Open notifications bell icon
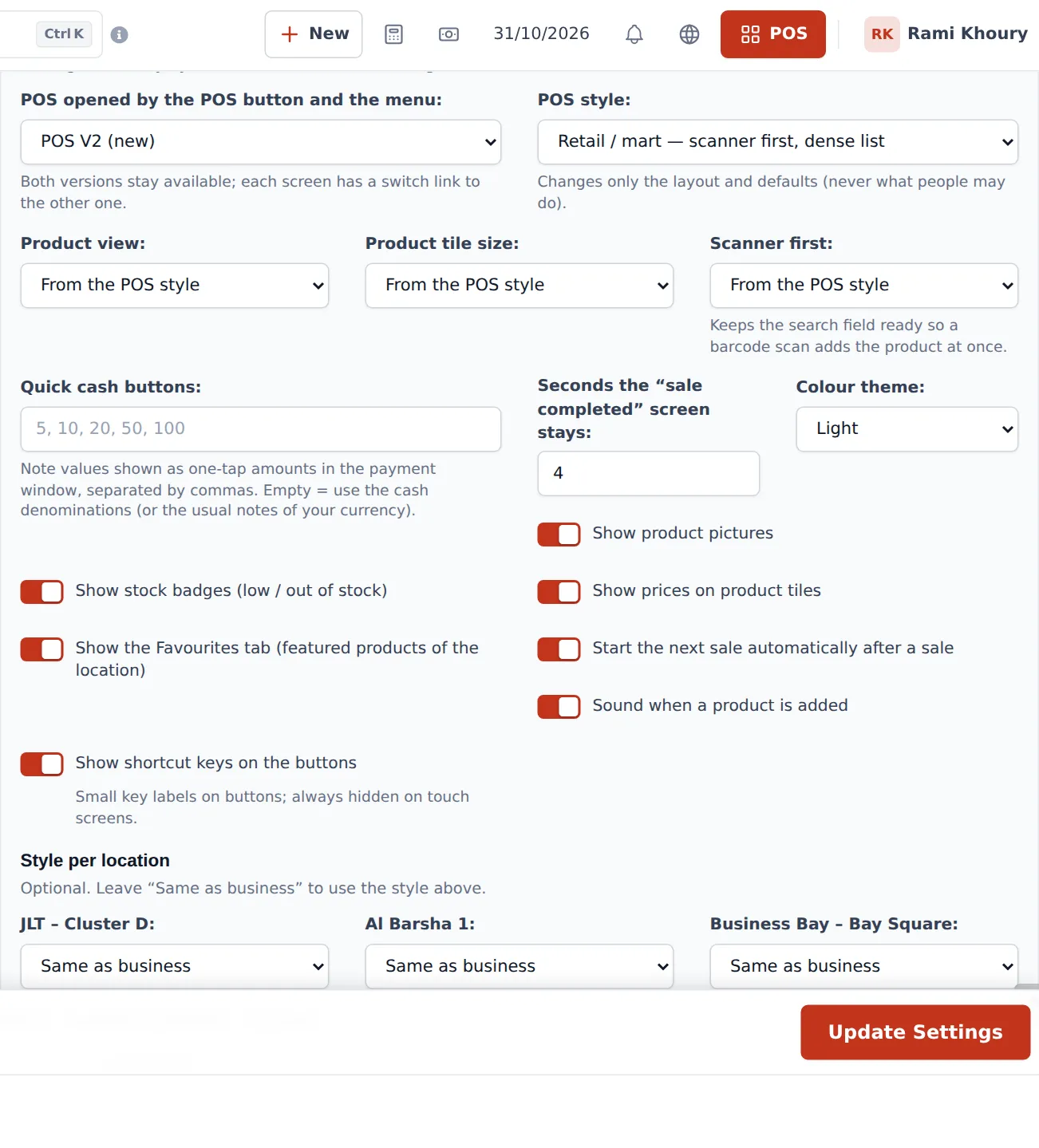 [634, 34]
